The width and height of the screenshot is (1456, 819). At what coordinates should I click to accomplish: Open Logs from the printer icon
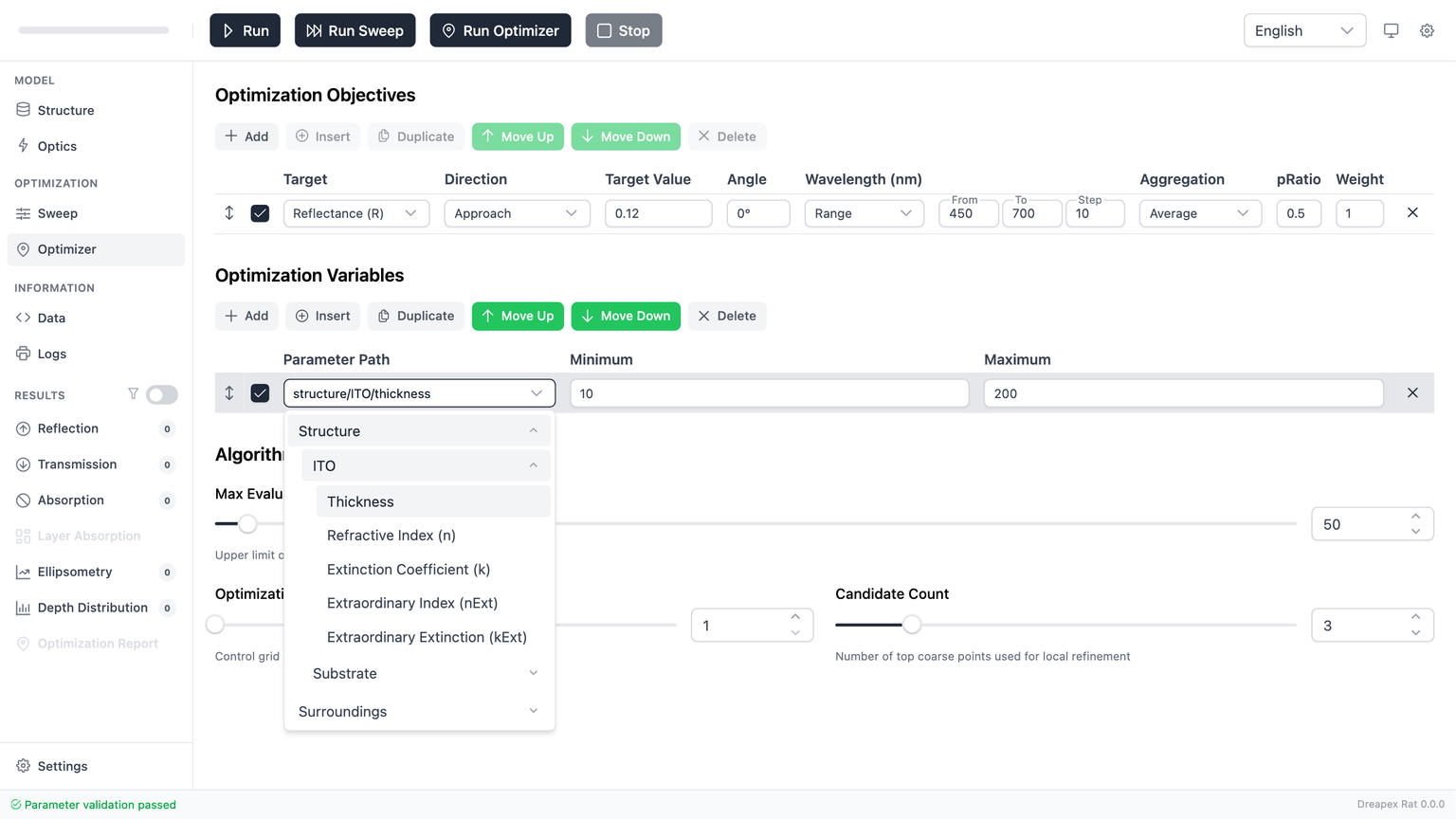click(x=24, y=354)
